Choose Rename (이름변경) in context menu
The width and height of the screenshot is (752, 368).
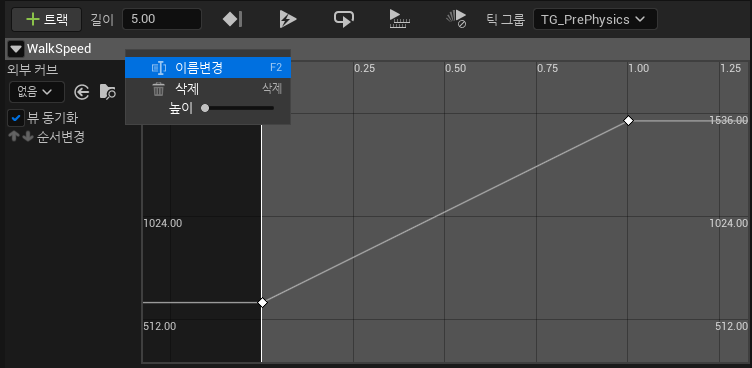click(208, 68)
